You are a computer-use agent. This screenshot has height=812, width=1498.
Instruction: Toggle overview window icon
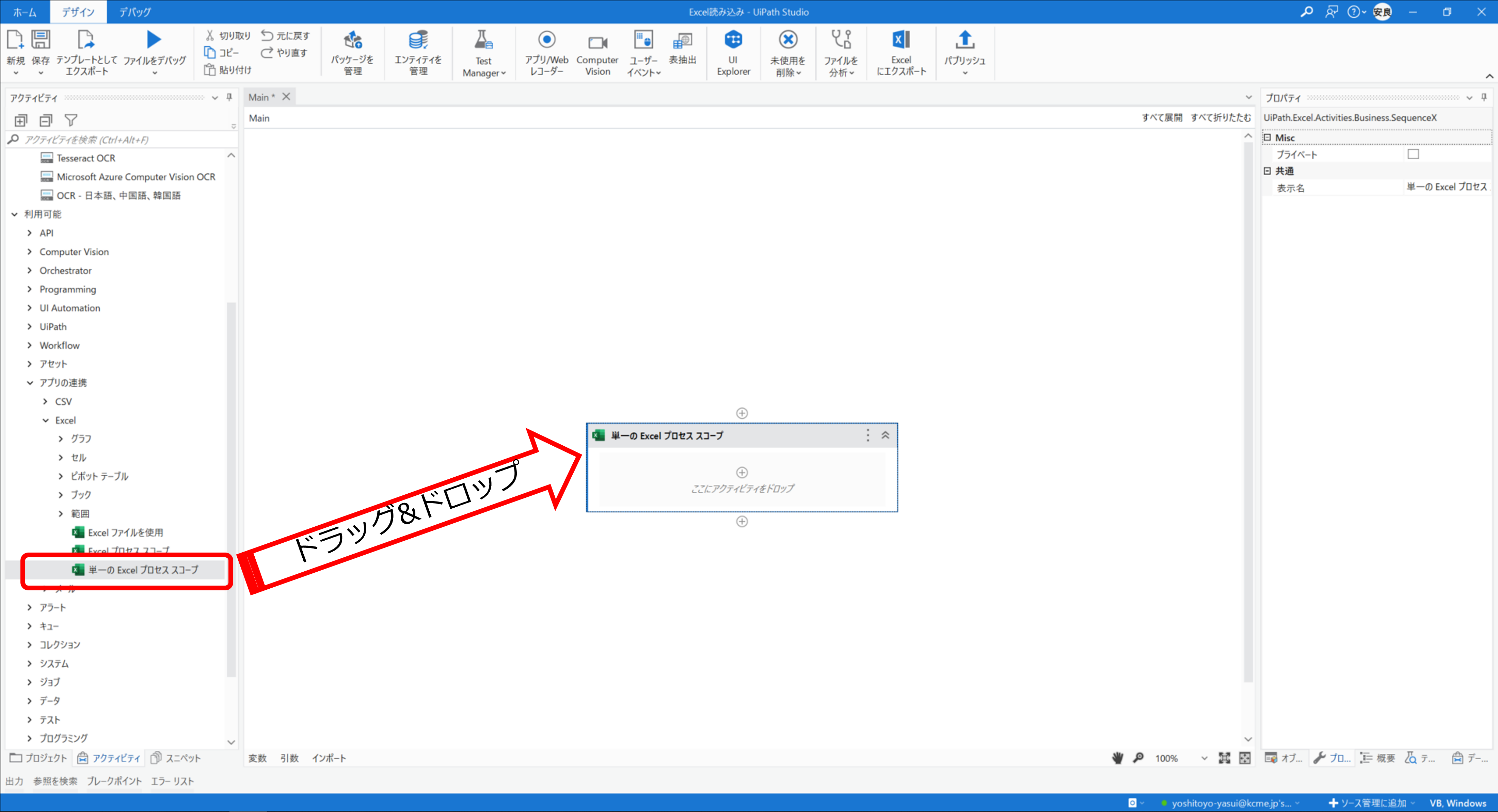point(1245,758)
